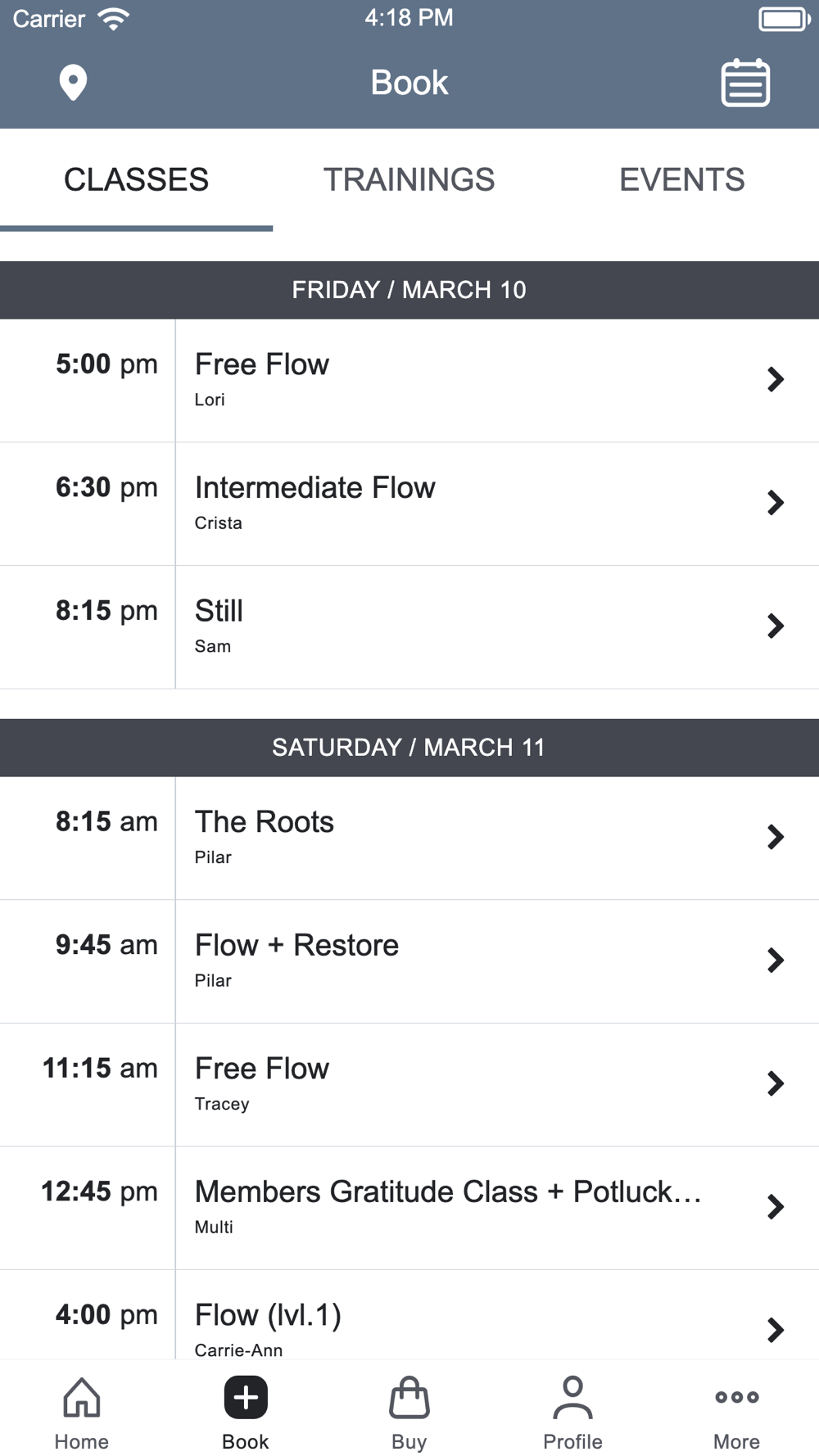Tap the More dots icon
The image size is (819, 1456).
coord(736,1398)
